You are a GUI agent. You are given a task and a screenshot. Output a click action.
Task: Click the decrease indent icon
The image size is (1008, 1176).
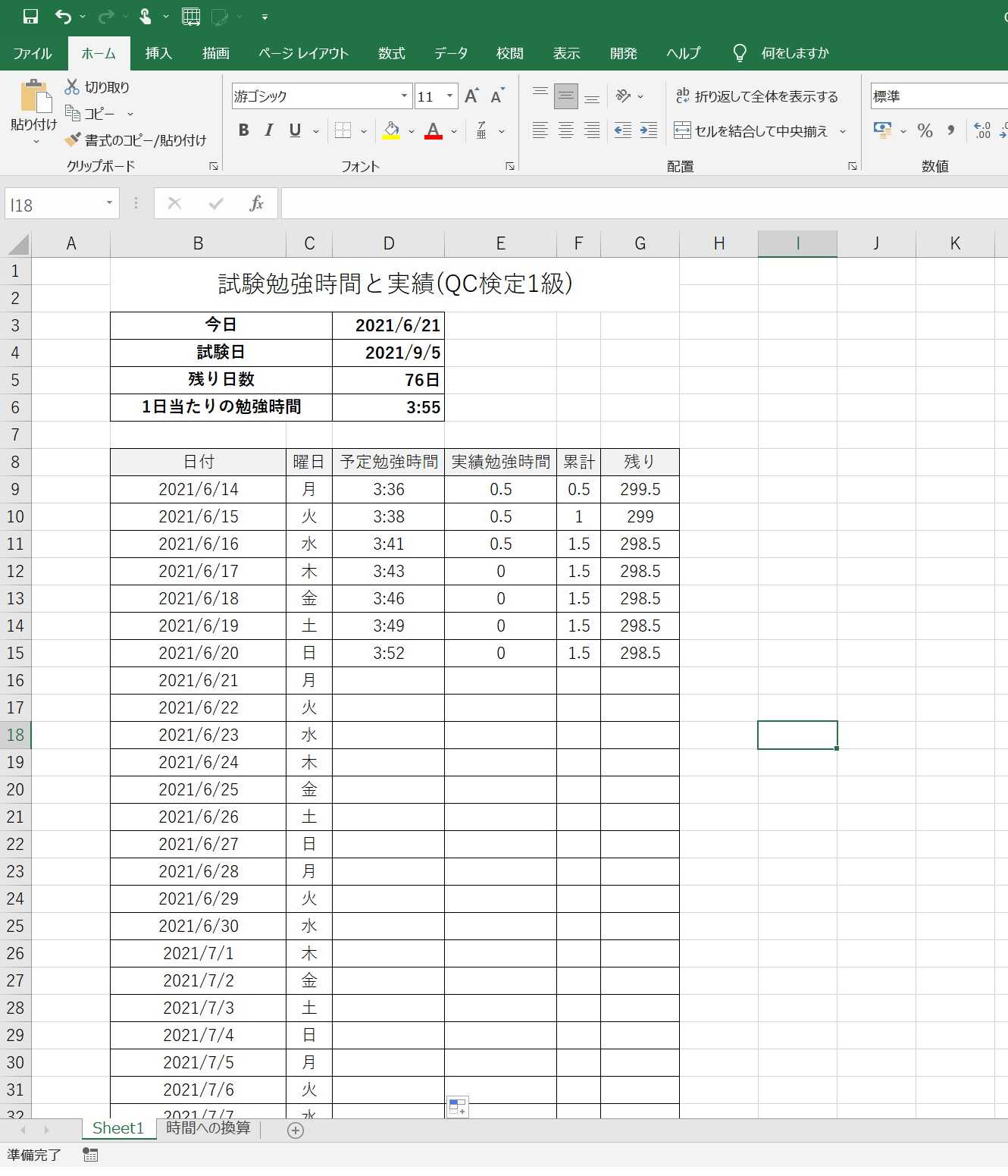coord(623,130)
